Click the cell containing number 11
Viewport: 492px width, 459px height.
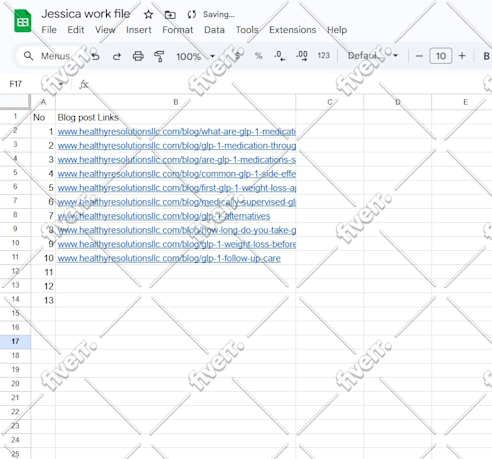coord(43,272)
